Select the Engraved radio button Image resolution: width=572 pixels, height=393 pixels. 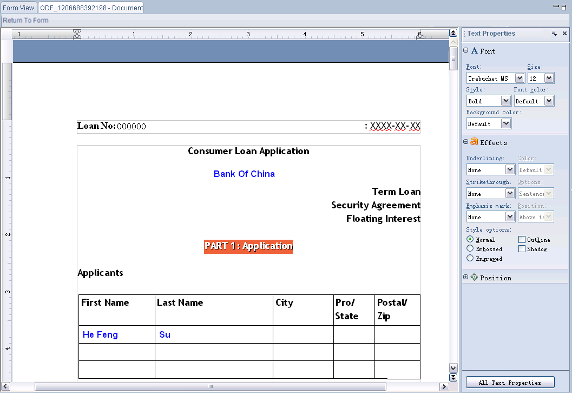pyautogui.click(x=470, y=258)
